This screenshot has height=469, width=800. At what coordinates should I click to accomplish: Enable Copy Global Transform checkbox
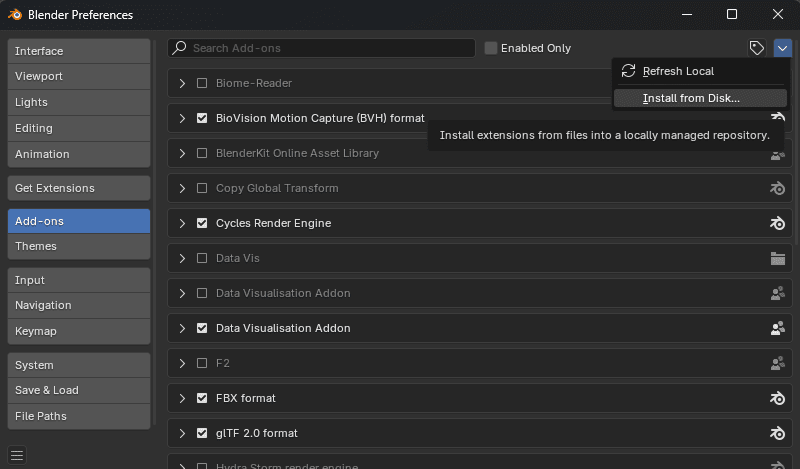[202, 188]
